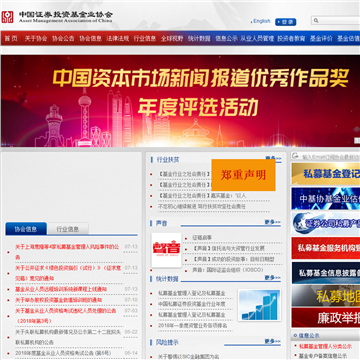Open 不忘初心继续前进 poverty relief article

202,206
